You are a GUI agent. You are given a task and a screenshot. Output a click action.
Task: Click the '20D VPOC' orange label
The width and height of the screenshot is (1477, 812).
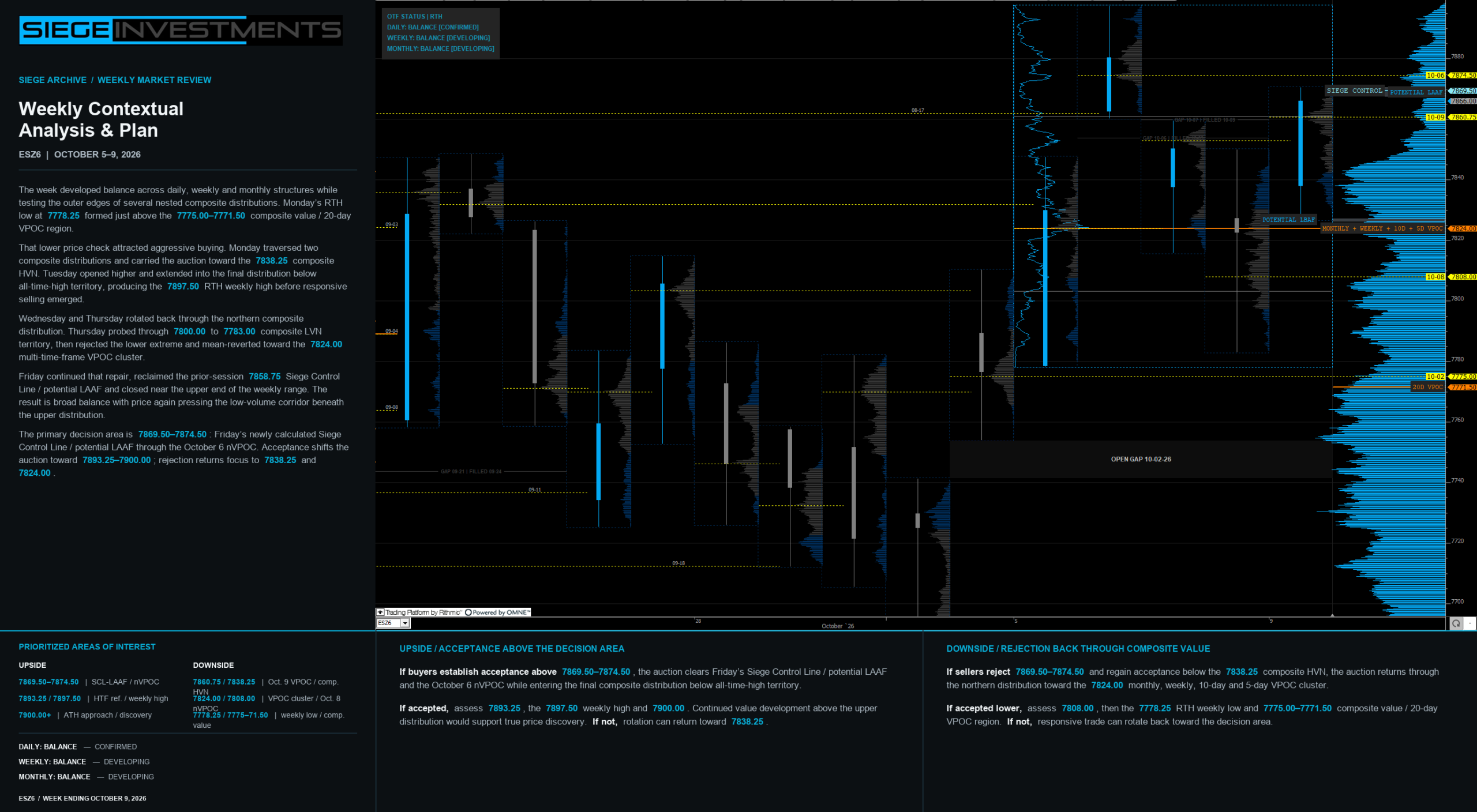point(1427,387)
